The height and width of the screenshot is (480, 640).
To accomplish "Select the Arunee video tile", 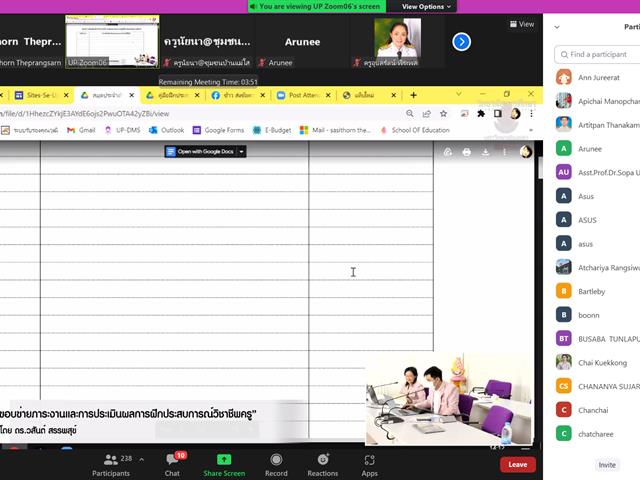I will (x=302, y=42).
